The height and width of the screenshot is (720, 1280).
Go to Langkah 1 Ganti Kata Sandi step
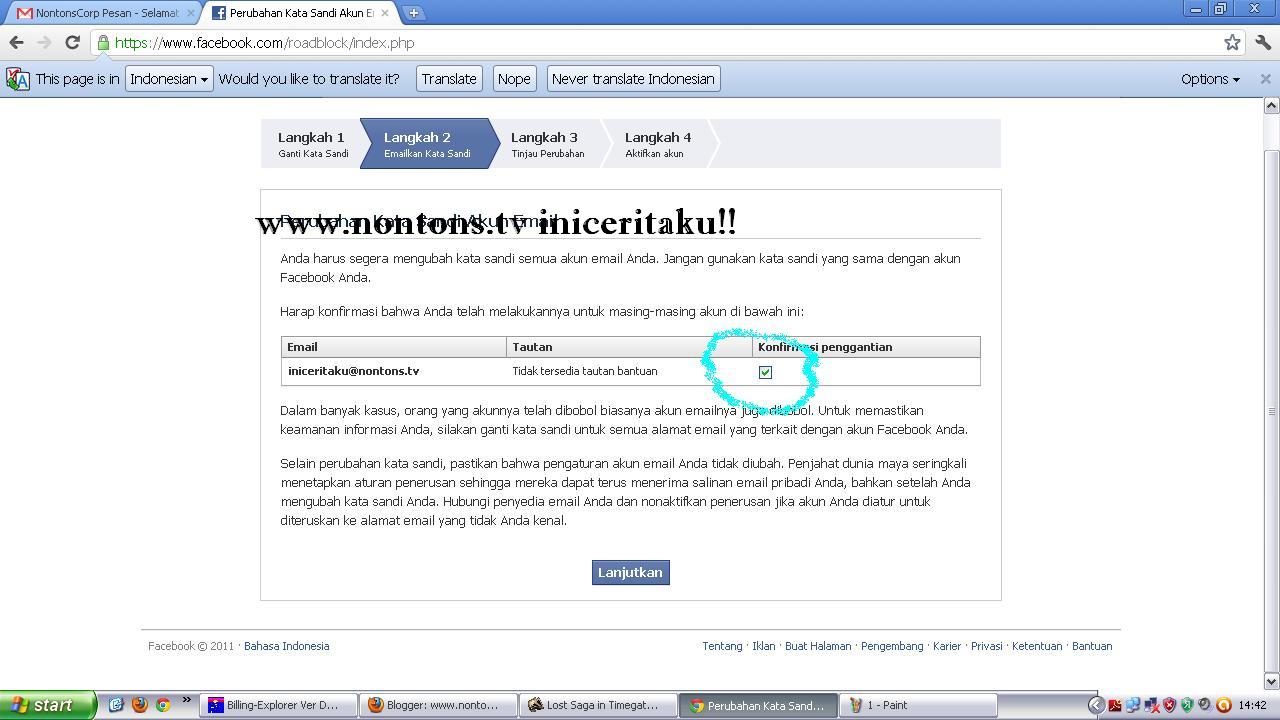click(313, 144)
